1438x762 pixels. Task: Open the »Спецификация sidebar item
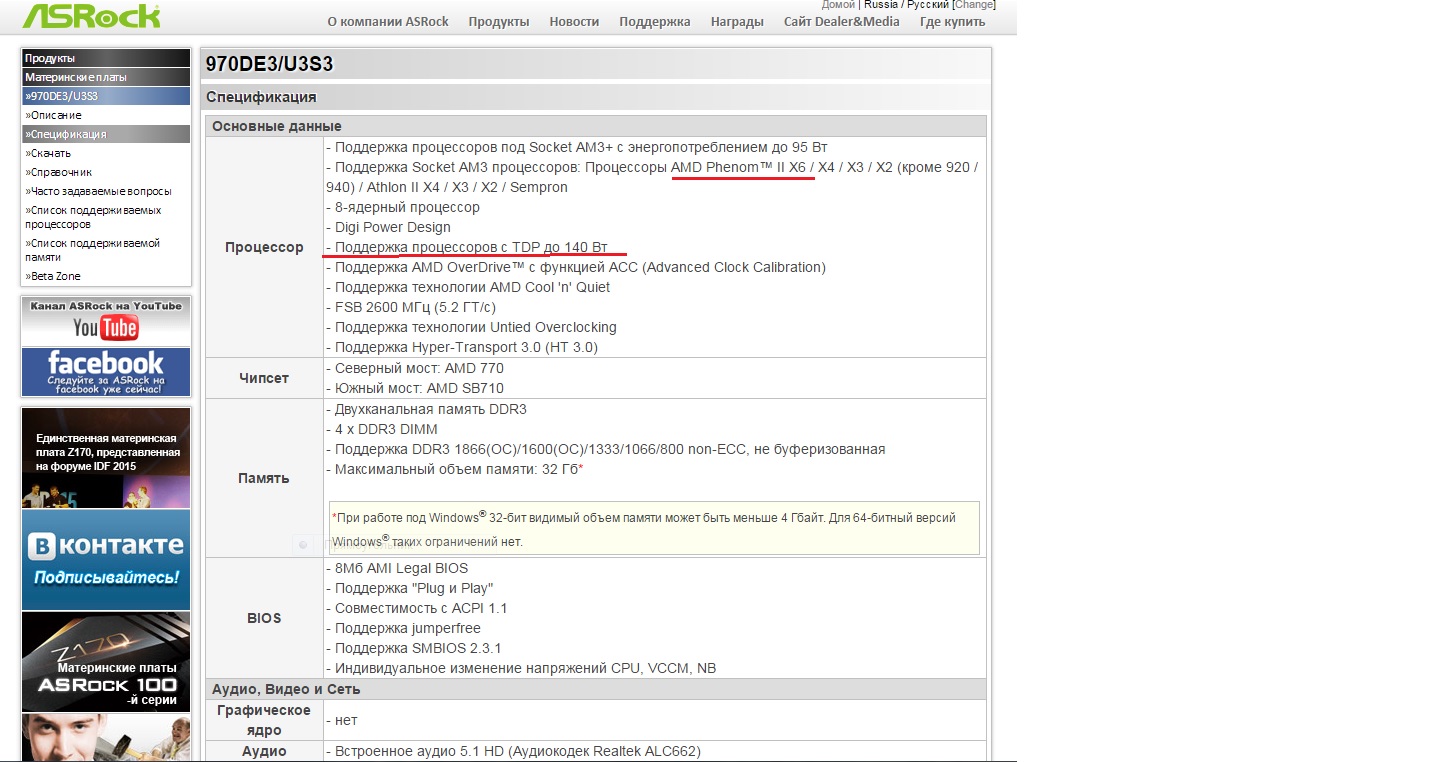point(106,134)
